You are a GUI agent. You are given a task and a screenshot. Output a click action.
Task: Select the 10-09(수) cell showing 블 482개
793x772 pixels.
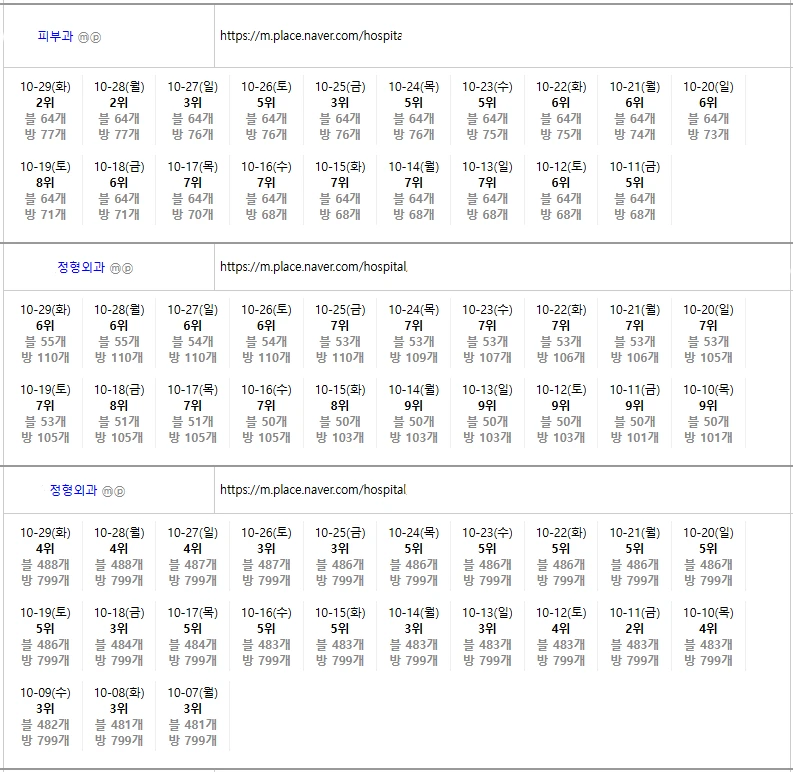(45, 716)
